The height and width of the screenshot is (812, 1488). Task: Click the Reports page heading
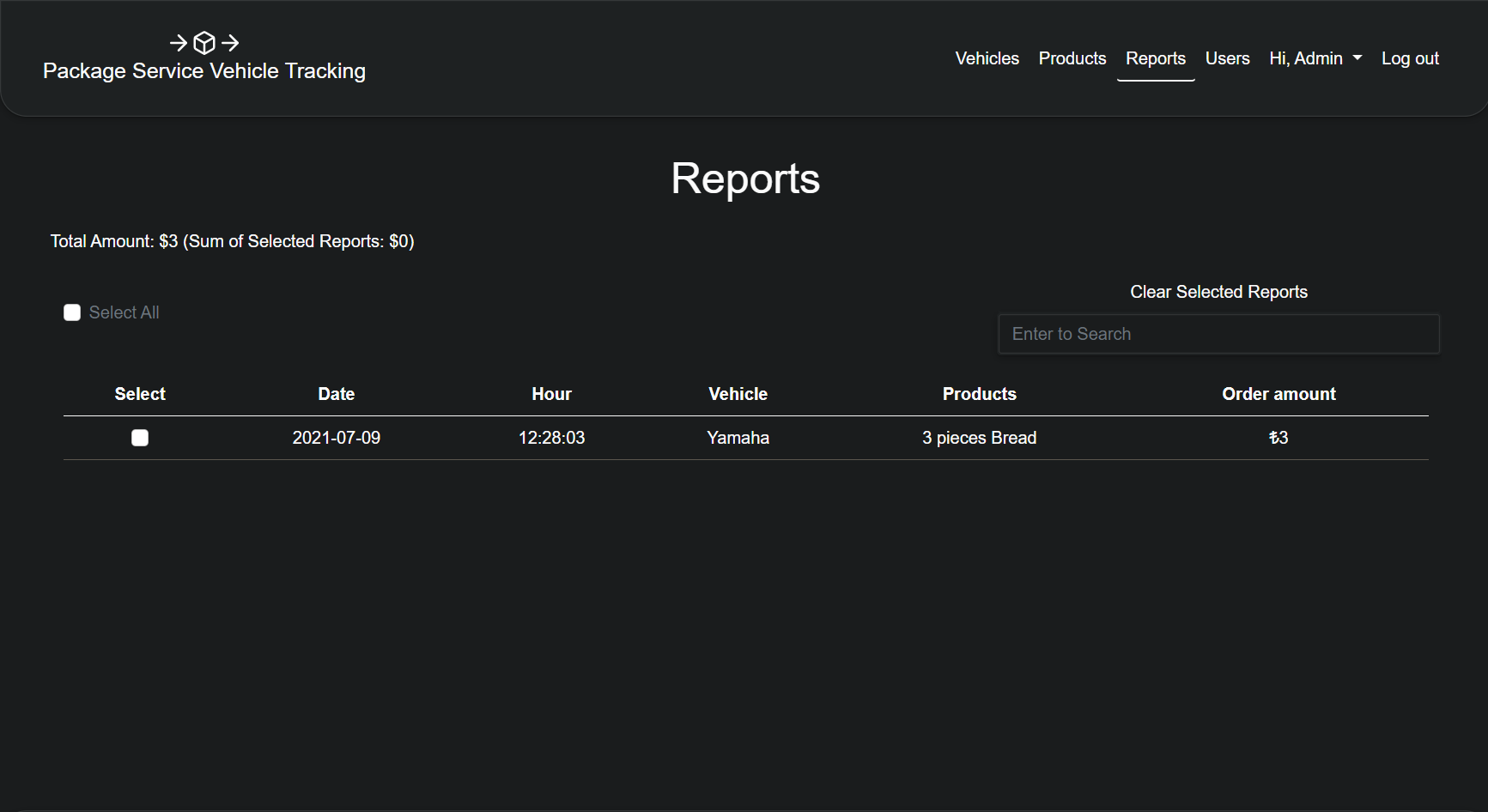click(745, 179)
